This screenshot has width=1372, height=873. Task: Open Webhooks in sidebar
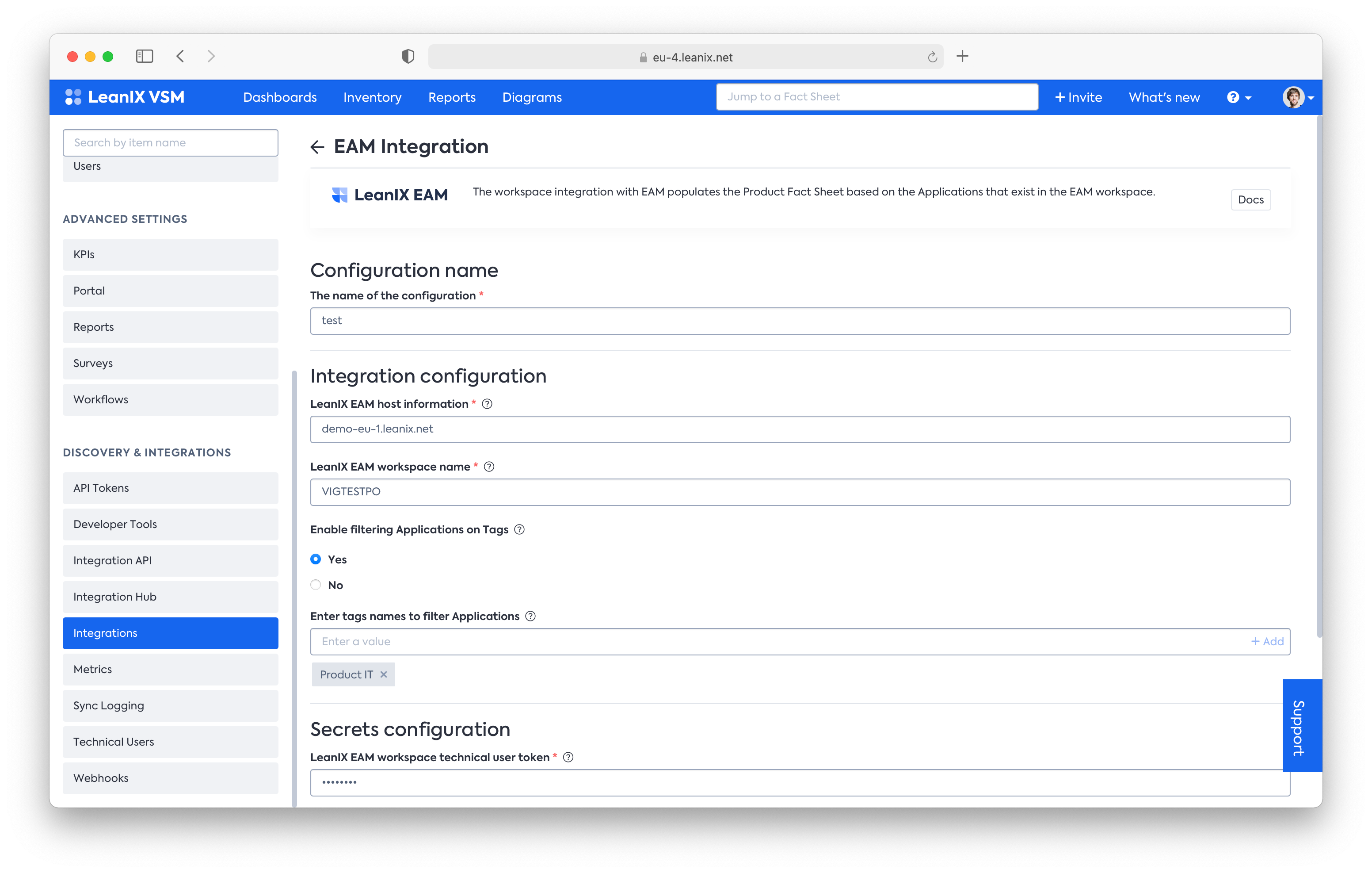[x=170, y=778]
